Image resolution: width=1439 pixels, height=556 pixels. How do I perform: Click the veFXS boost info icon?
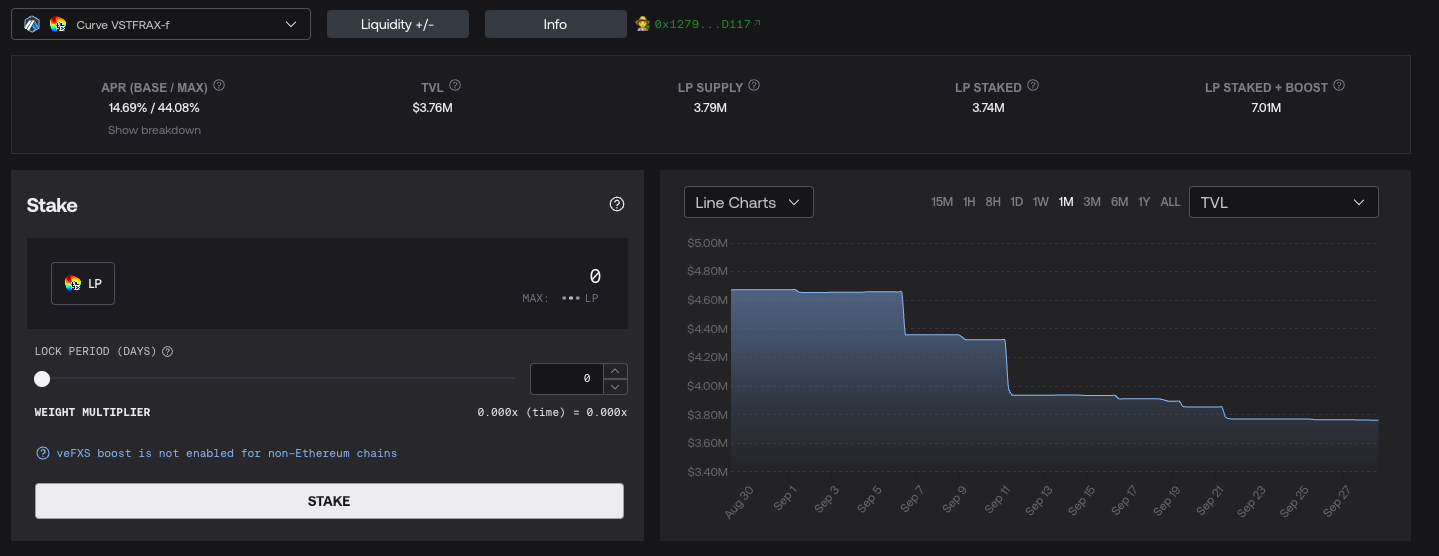43,453
